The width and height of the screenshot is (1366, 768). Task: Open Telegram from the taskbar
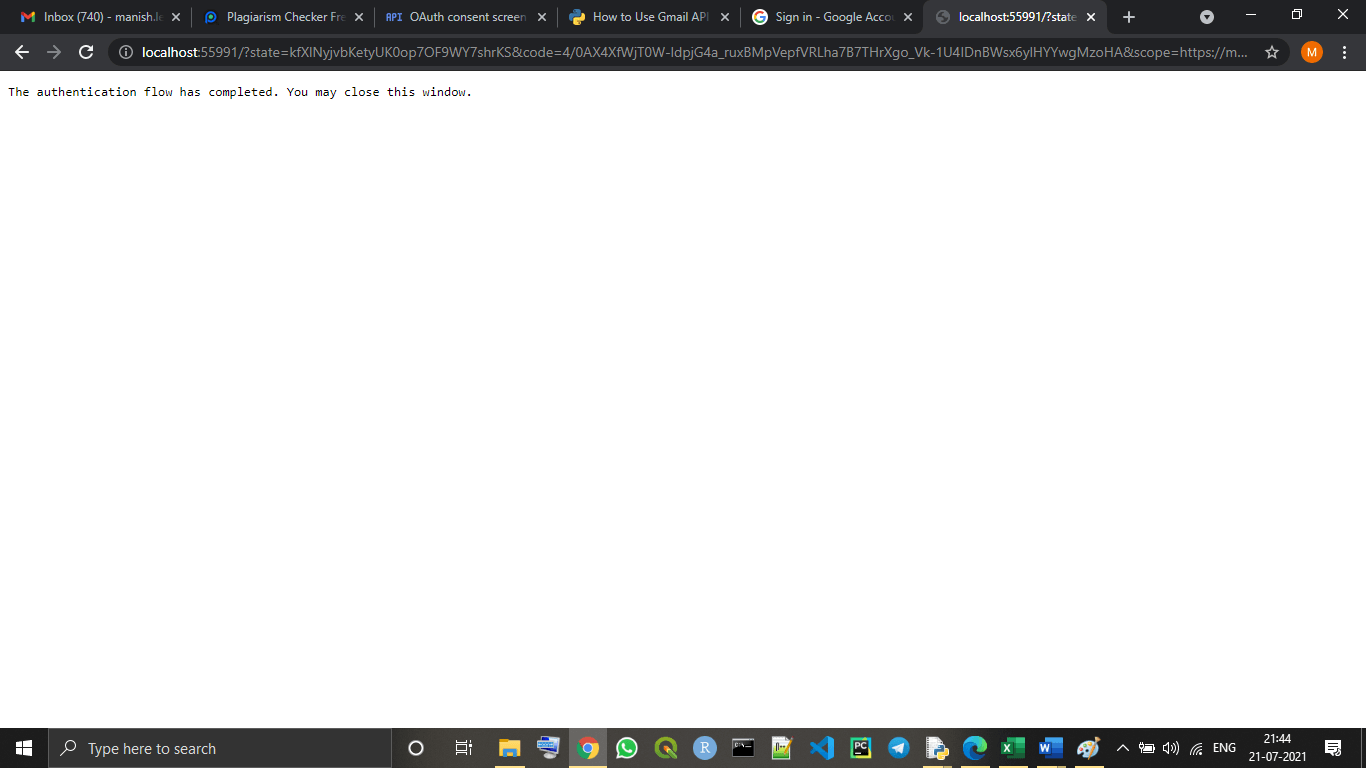pyautogui.click(x=897, y=747)
